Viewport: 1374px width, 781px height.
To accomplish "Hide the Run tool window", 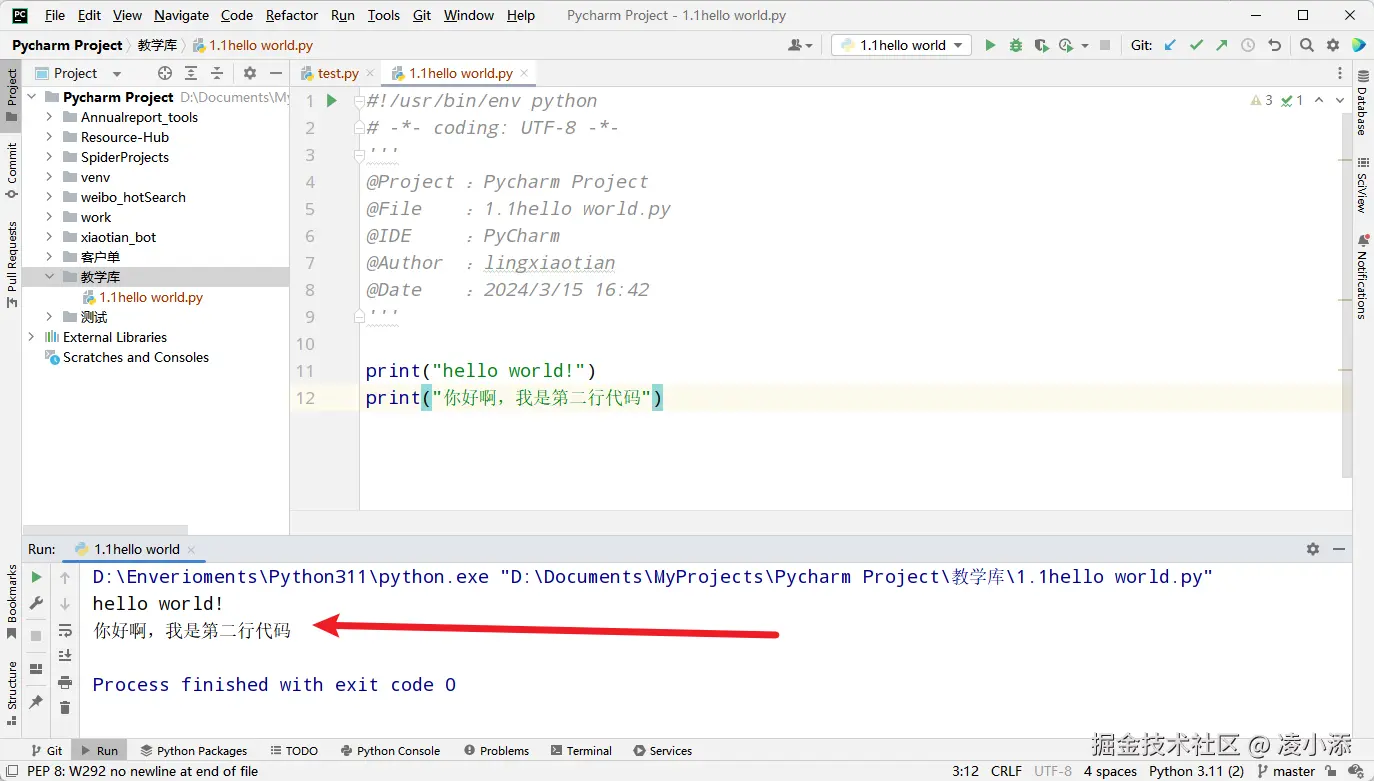I will [x=1339, y=549].
